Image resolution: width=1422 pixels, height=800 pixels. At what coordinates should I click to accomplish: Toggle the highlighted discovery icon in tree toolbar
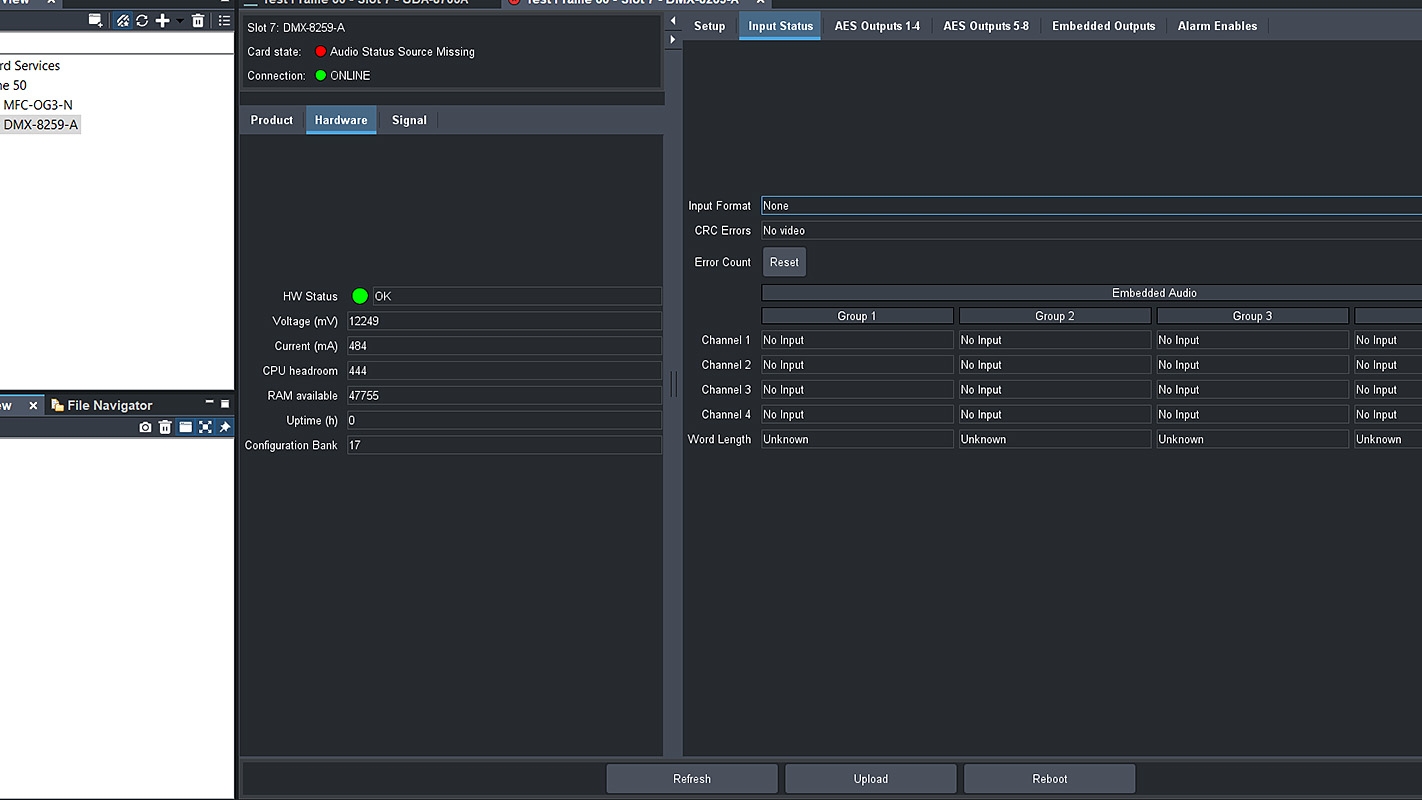coord(122,20)
